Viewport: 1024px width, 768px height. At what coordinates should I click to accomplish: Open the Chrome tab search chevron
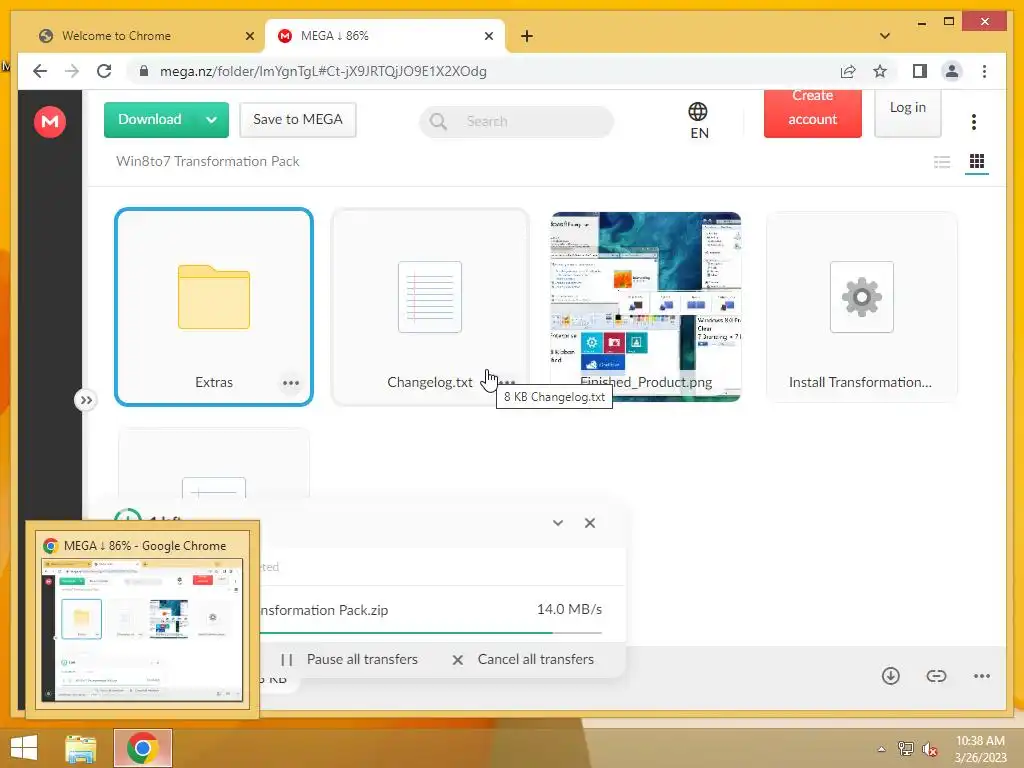884,36
